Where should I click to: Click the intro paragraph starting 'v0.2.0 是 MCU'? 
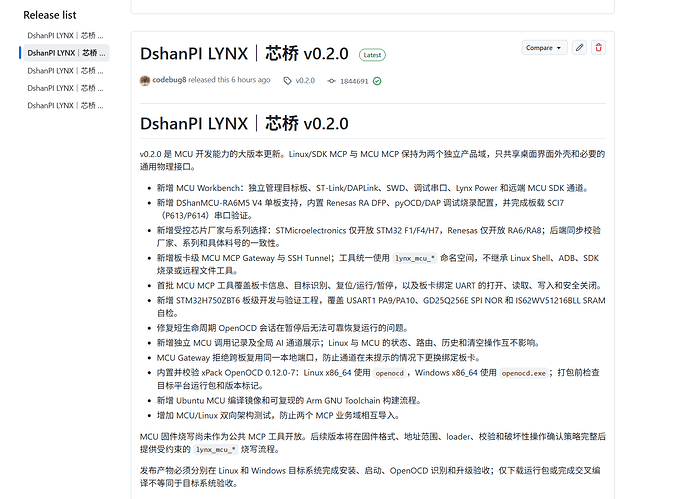point(372,160)
